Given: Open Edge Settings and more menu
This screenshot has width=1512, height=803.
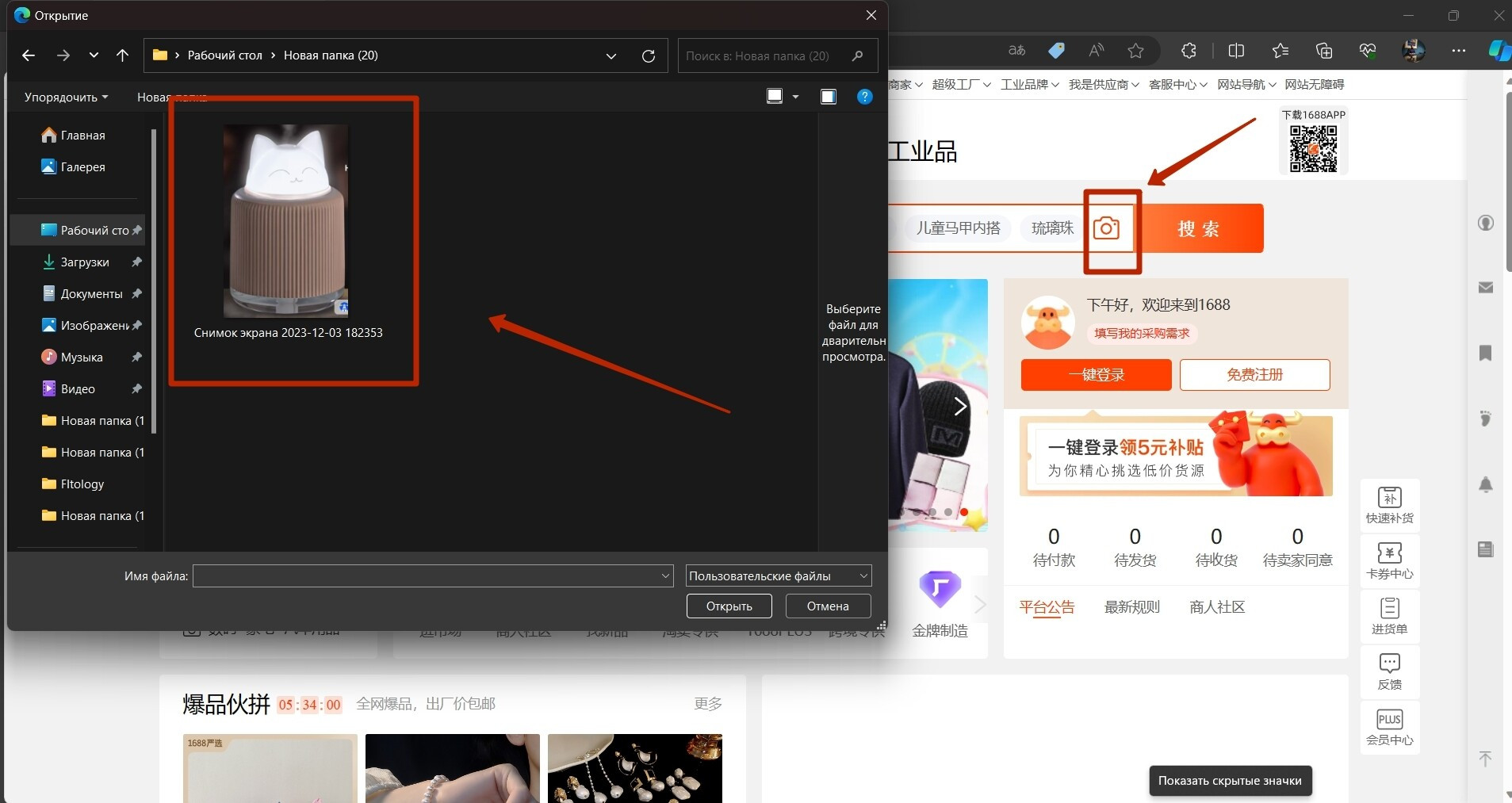Looking at the screenshot, I should point(1459,51).
